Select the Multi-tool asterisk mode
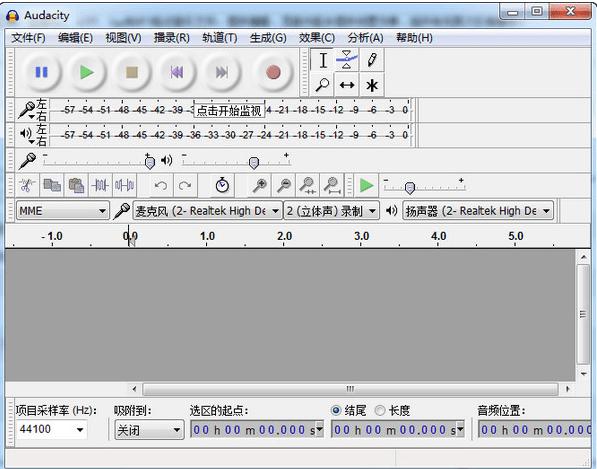The width and height of the screenshot is (597, 469). tap(372, 85)
